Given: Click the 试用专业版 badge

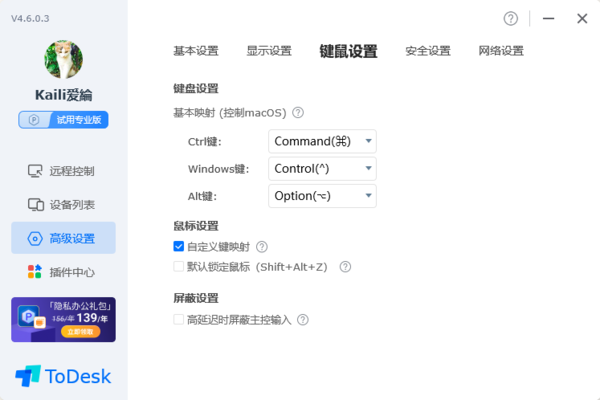Looking at the screenshot, I should 64,120.
